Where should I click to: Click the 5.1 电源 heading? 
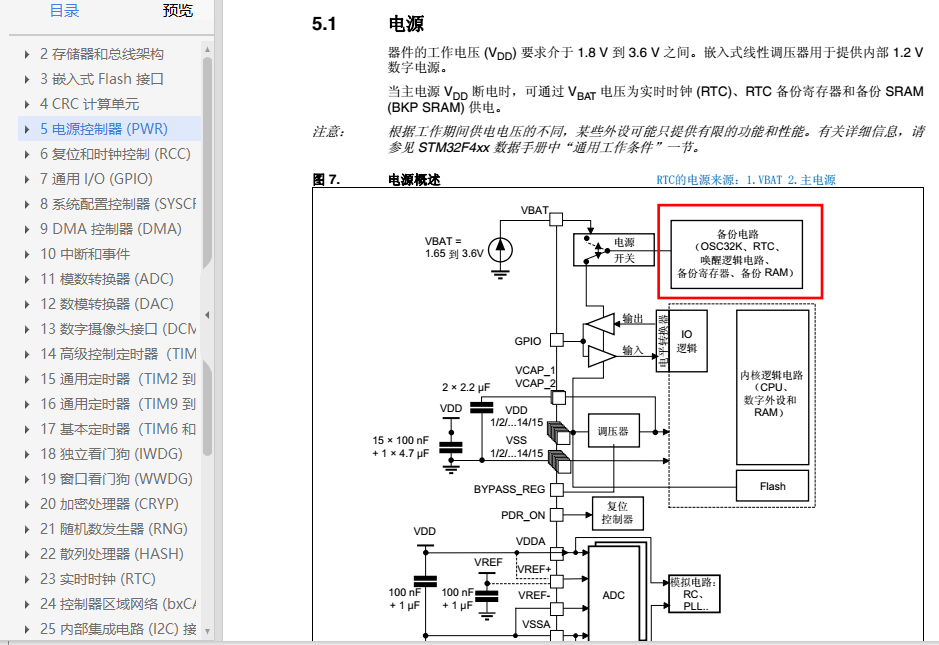pos(368,24)
